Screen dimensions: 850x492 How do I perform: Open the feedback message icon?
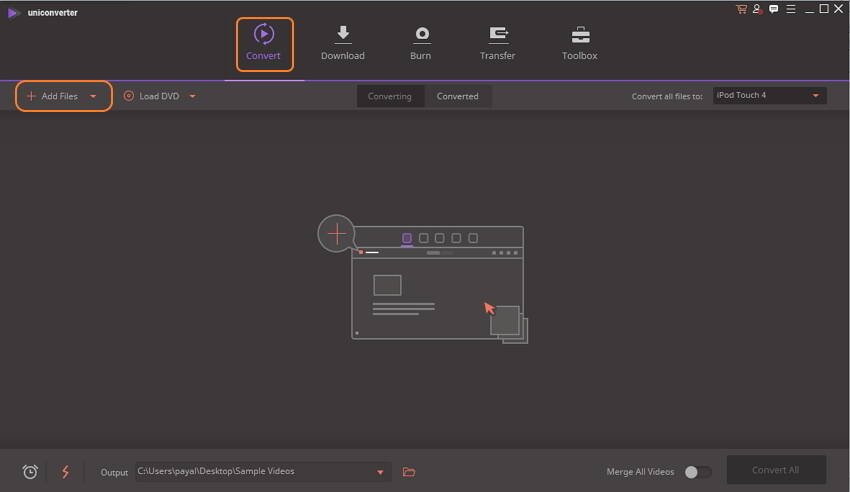tap(773, 9)
